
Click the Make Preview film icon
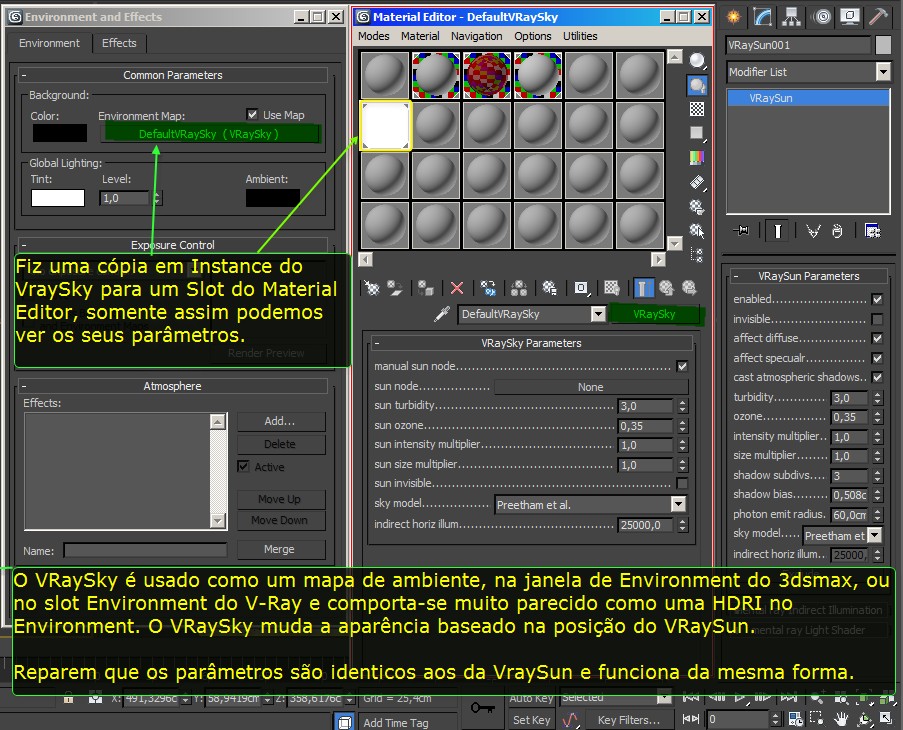[x=697, y=182]
